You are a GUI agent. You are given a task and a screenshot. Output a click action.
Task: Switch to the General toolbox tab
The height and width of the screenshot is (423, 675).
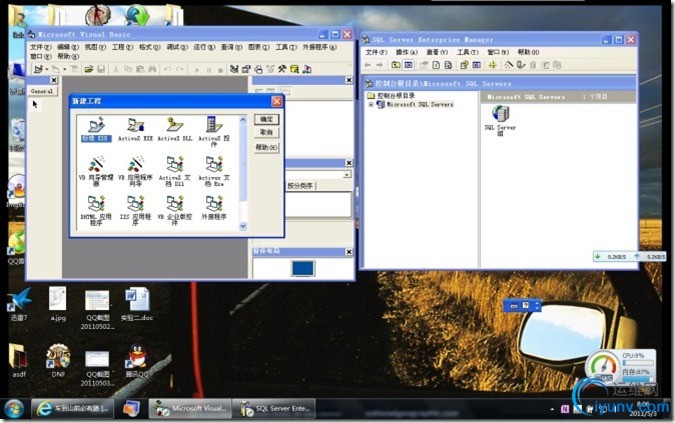coord(42,91)
